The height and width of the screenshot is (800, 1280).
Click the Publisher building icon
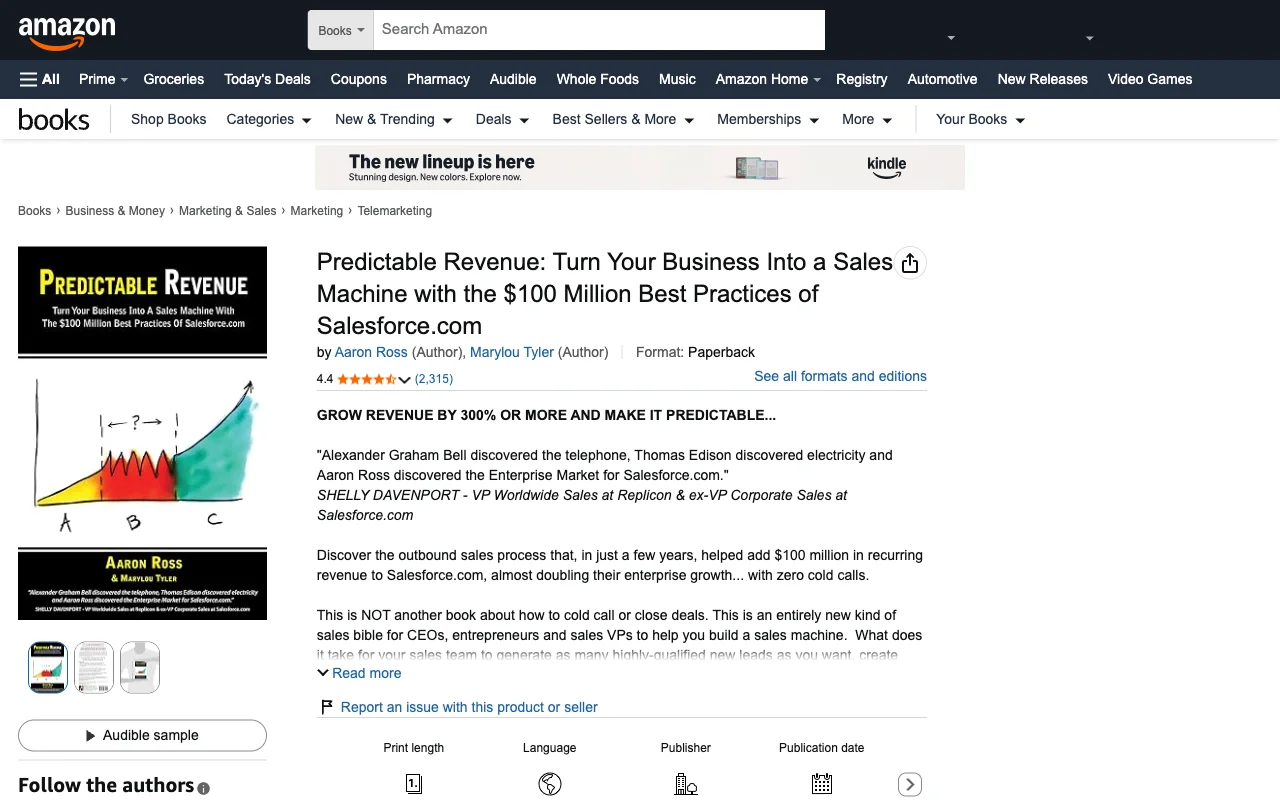coord(686,784)
